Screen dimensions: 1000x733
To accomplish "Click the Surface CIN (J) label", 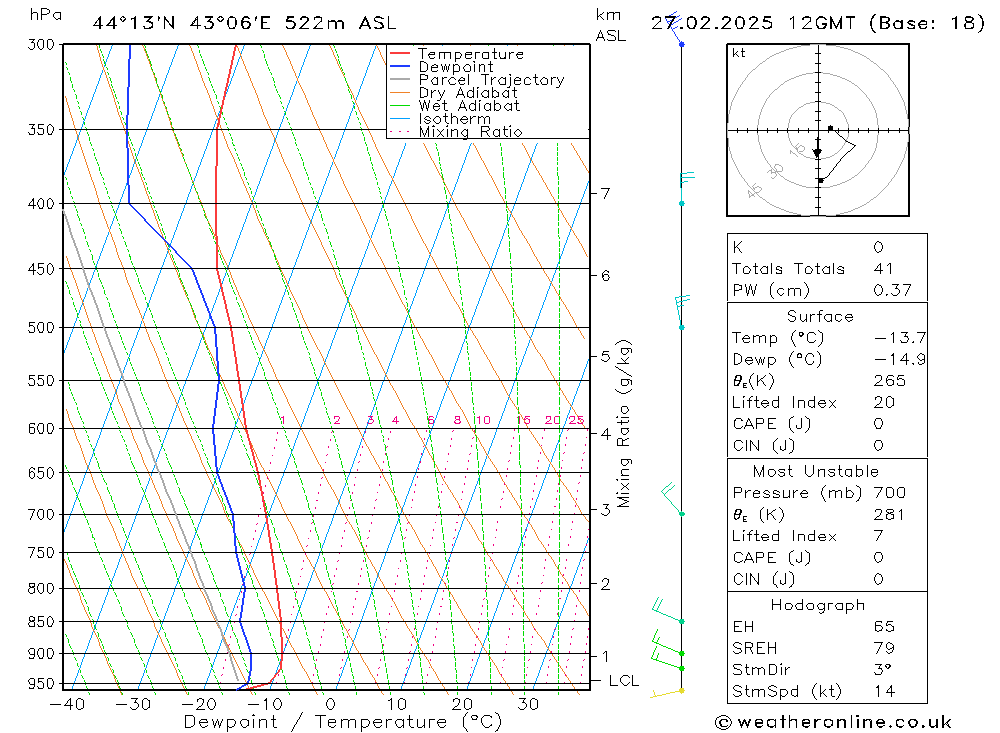I will (x=763, y=446).
